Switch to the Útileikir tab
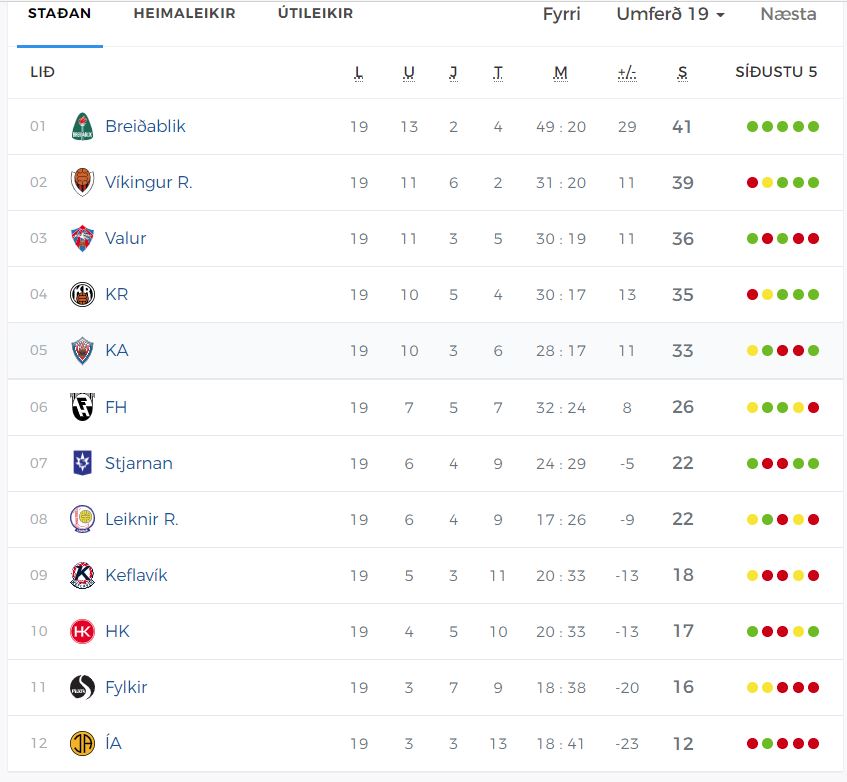The width and height of the screenshot is (847, 782). [x=315, y=14]
